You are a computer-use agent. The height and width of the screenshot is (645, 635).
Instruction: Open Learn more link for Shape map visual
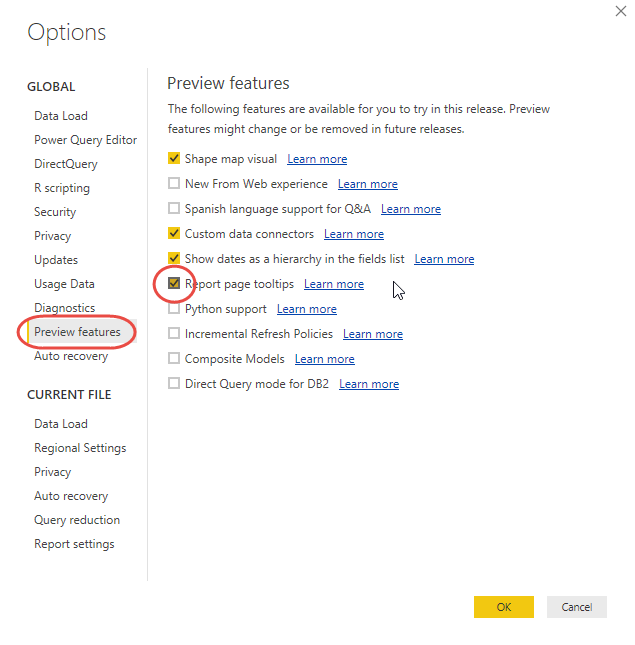[317, 159]
